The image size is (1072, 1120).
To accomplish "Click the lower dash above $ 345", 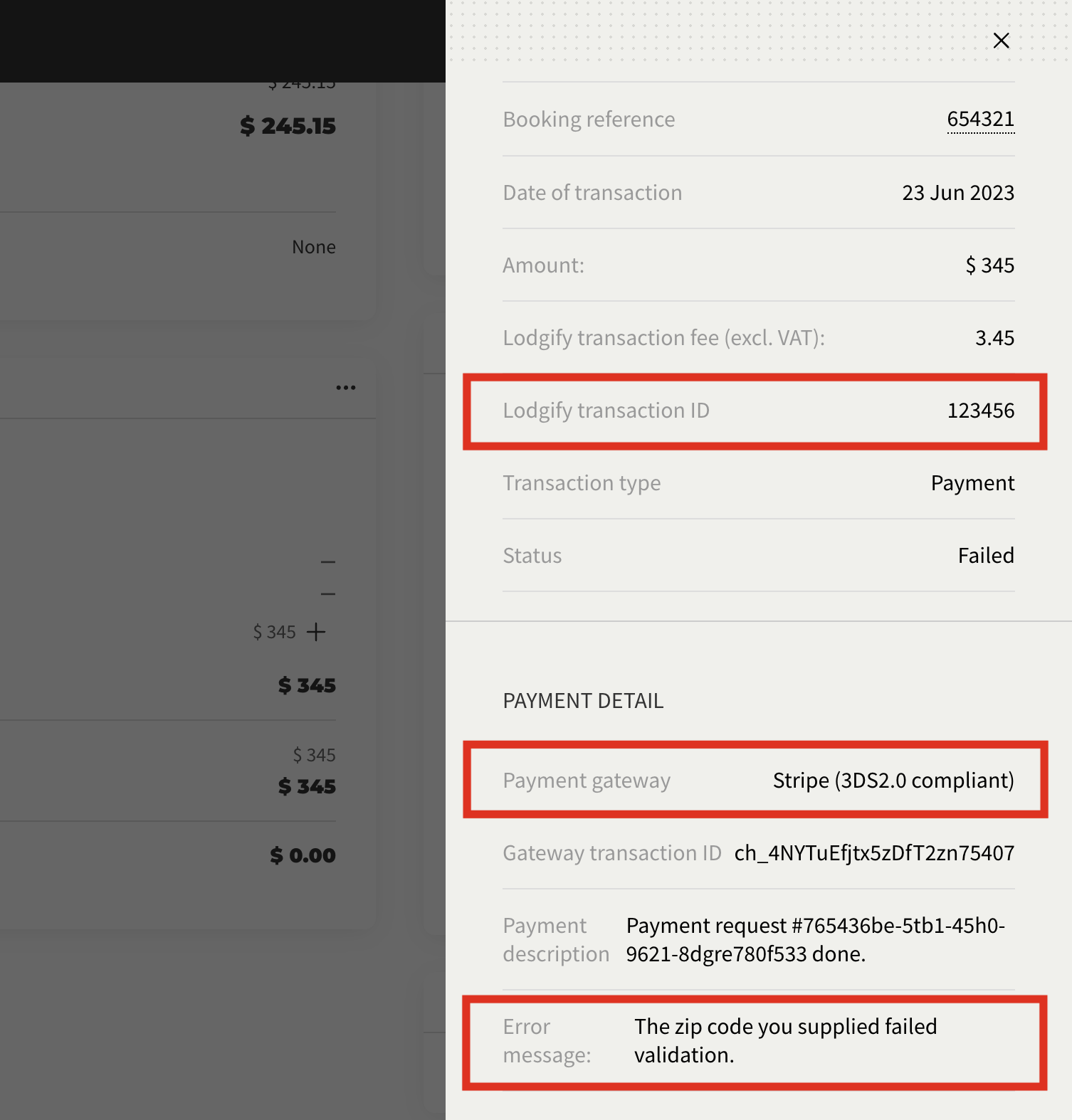I will 328,593.
